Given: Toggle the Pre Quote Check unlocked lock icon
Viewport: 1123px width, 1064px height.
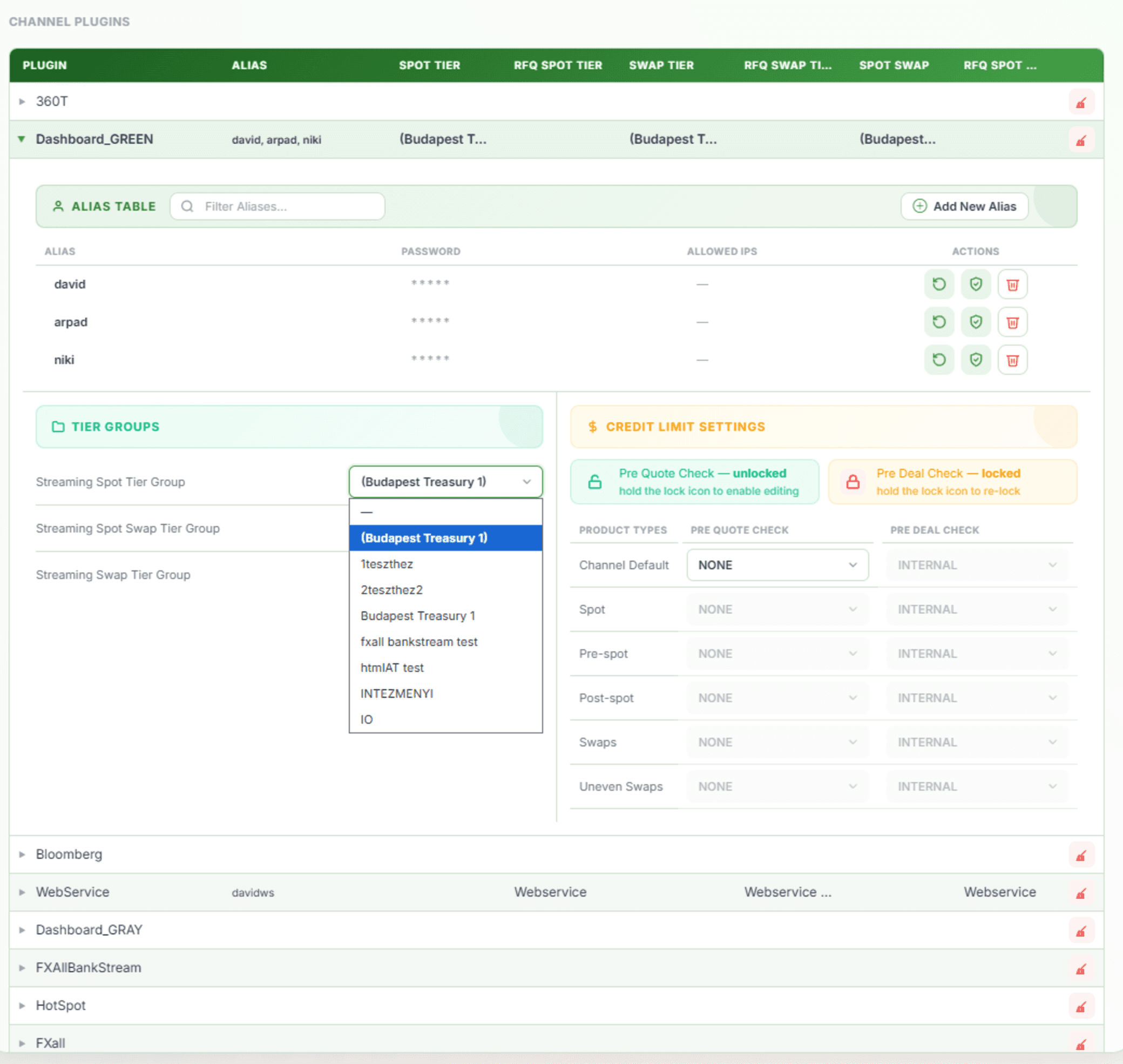Looking at the screenshot, I should click(594, 482).
